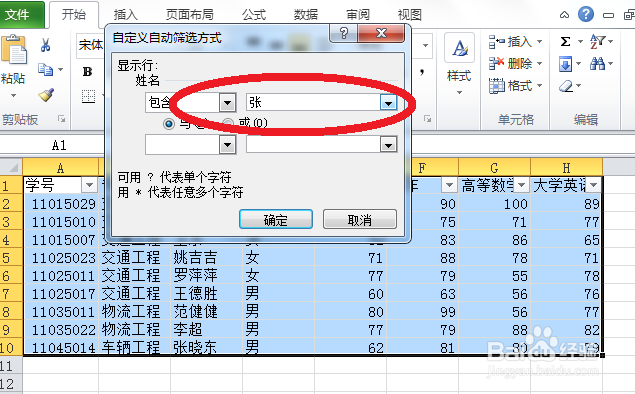Switch to the 公式 tab
Image resolution: width=635 pixels, height=394 pixels.
(254, 15)
